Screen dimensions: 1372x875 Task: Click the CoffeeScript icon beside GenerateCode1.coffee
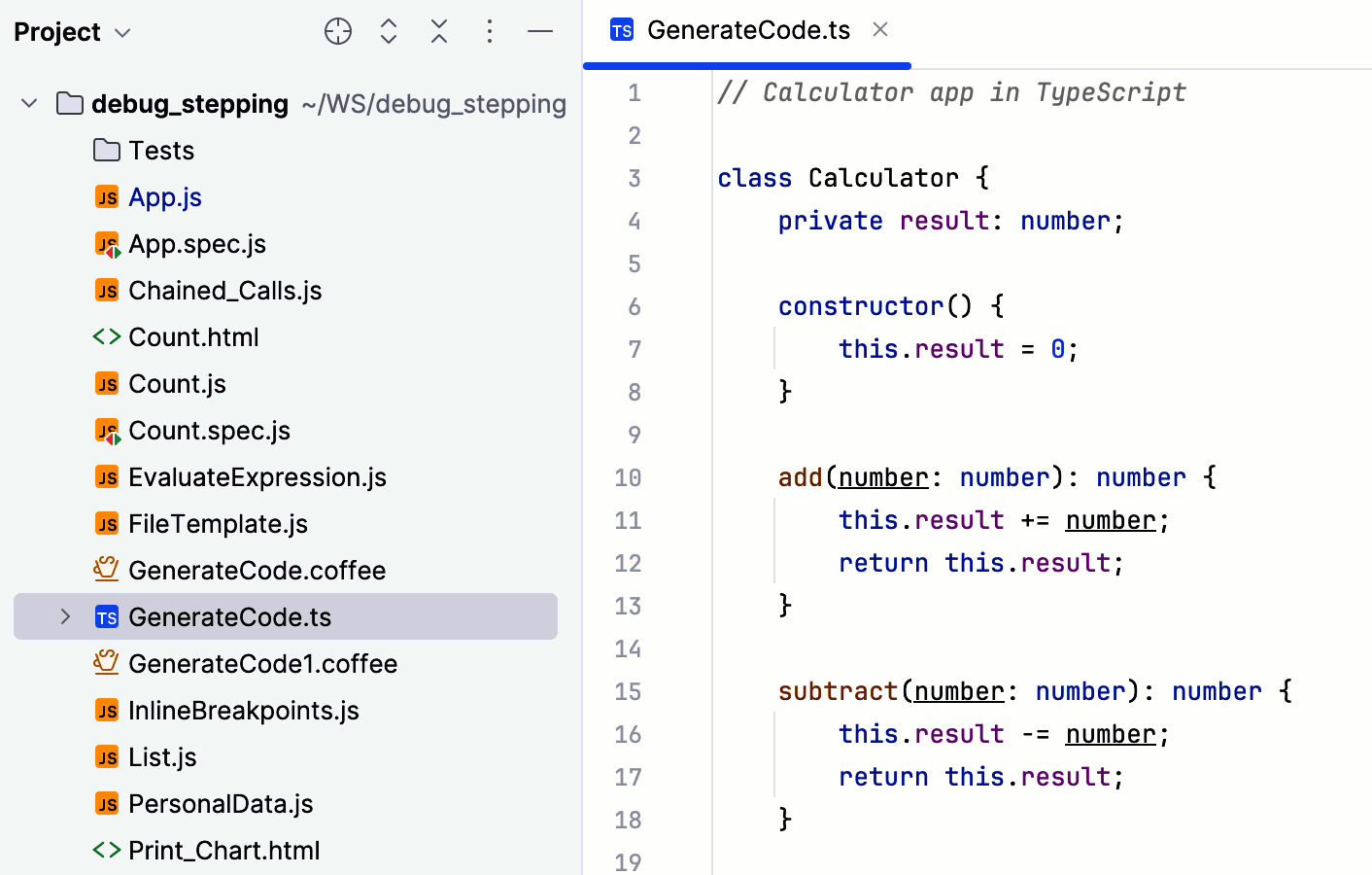pos(107,663)
